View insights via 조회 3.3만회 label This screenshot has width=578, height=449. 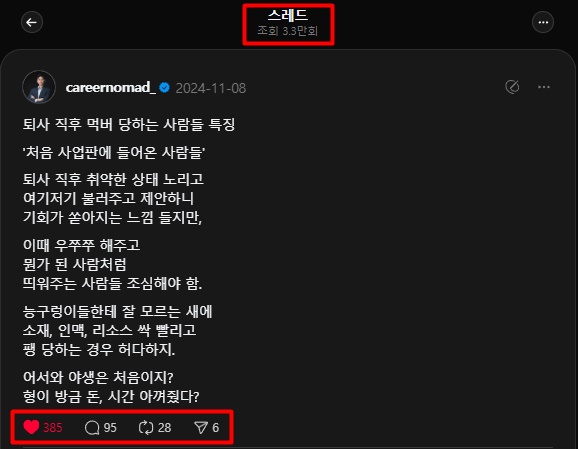coord(288,31)
